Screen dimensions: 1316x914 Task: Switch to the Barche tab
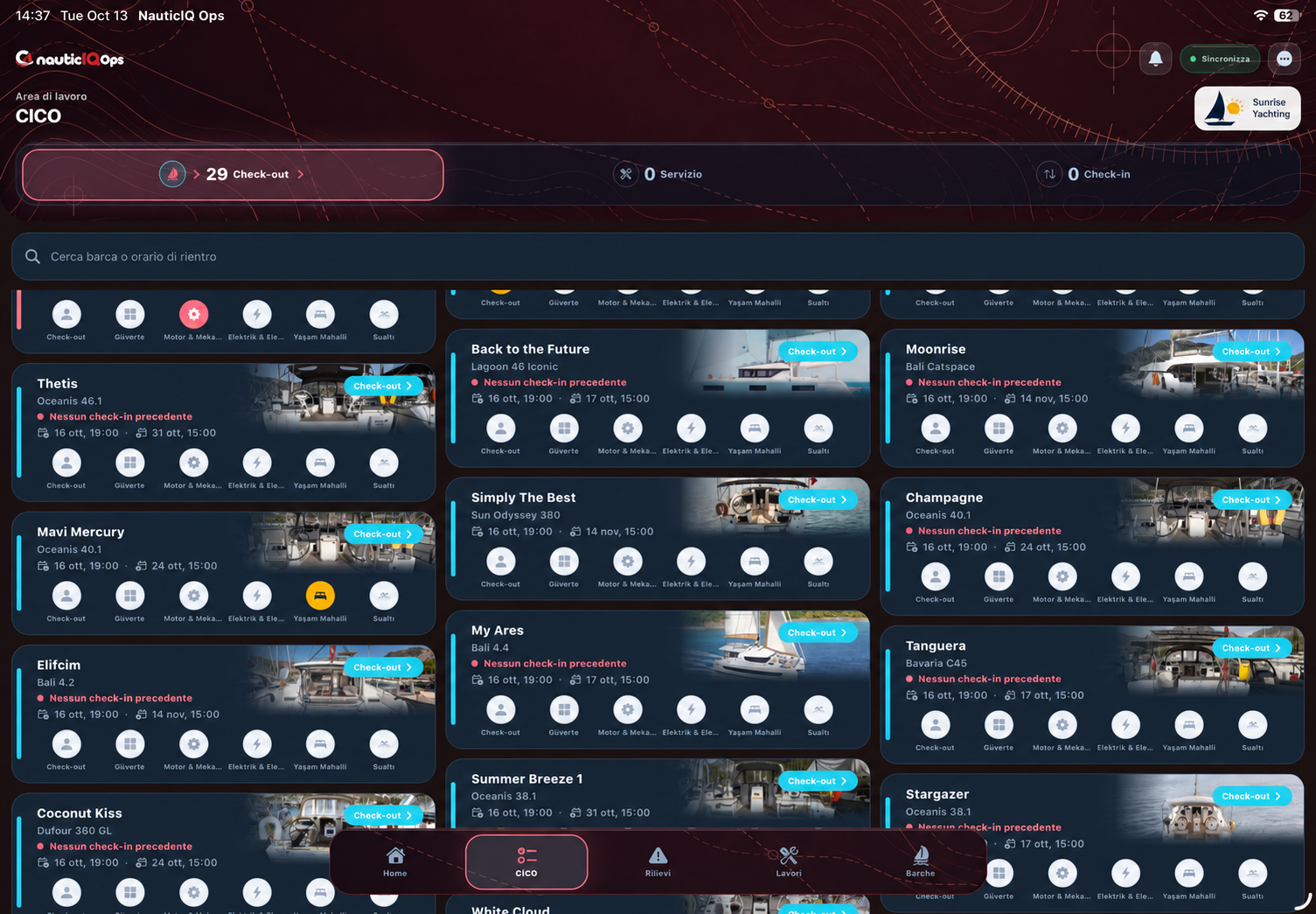pos(920,862)
